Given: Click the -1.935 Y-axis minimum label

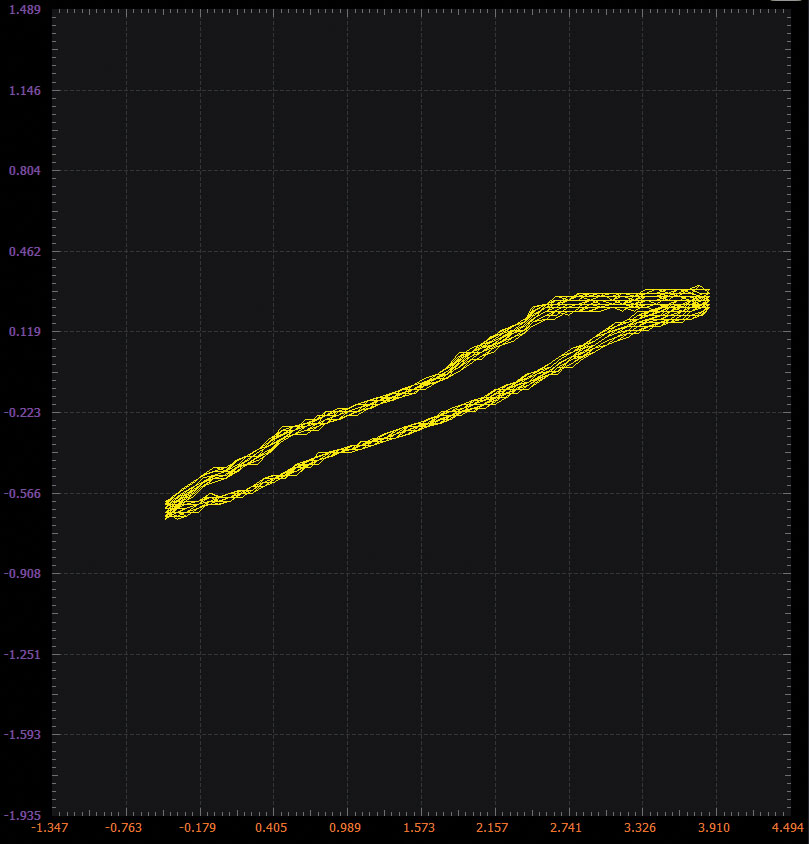Looking at the screenshot, I should tap(22, 815).
